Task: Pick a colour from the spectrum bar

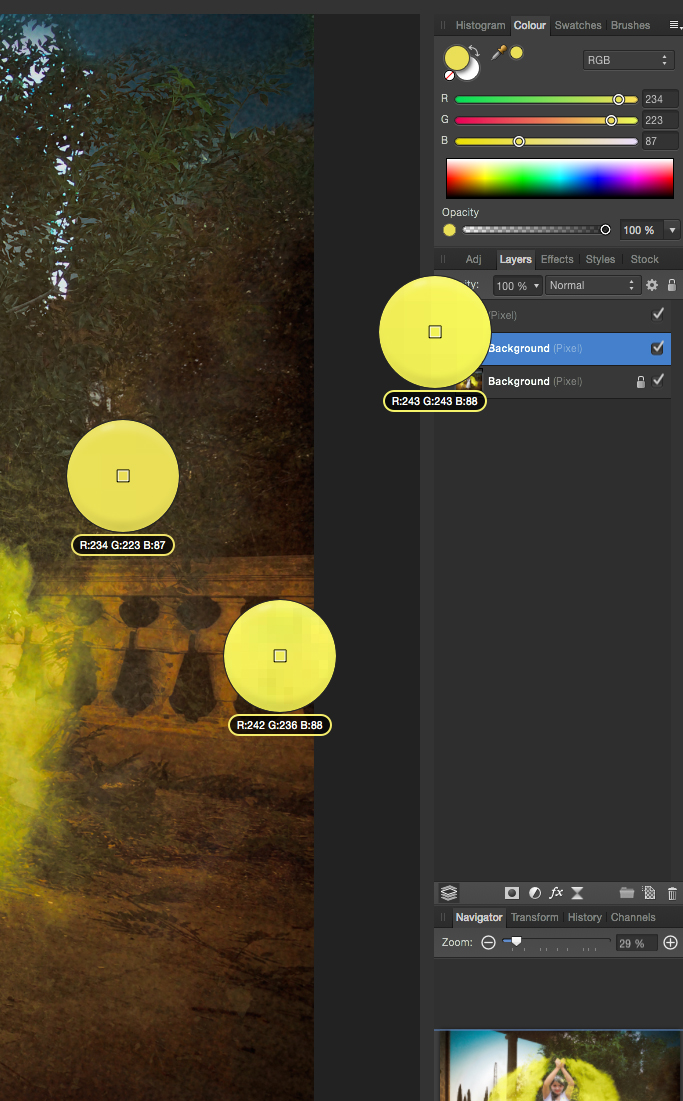Action: [559, 178]
